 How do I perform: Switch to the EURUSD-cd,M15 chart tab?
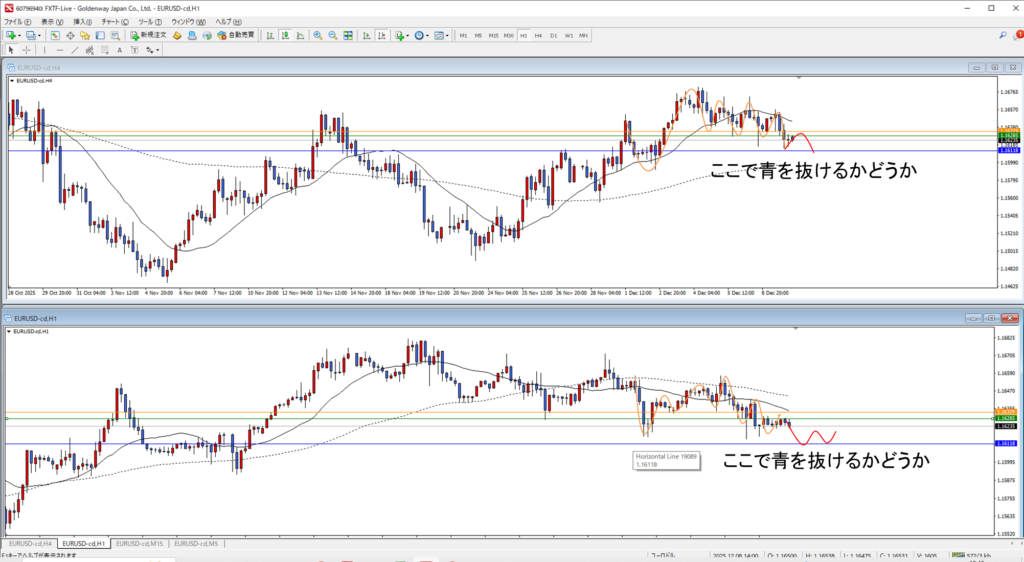[140, 544]
